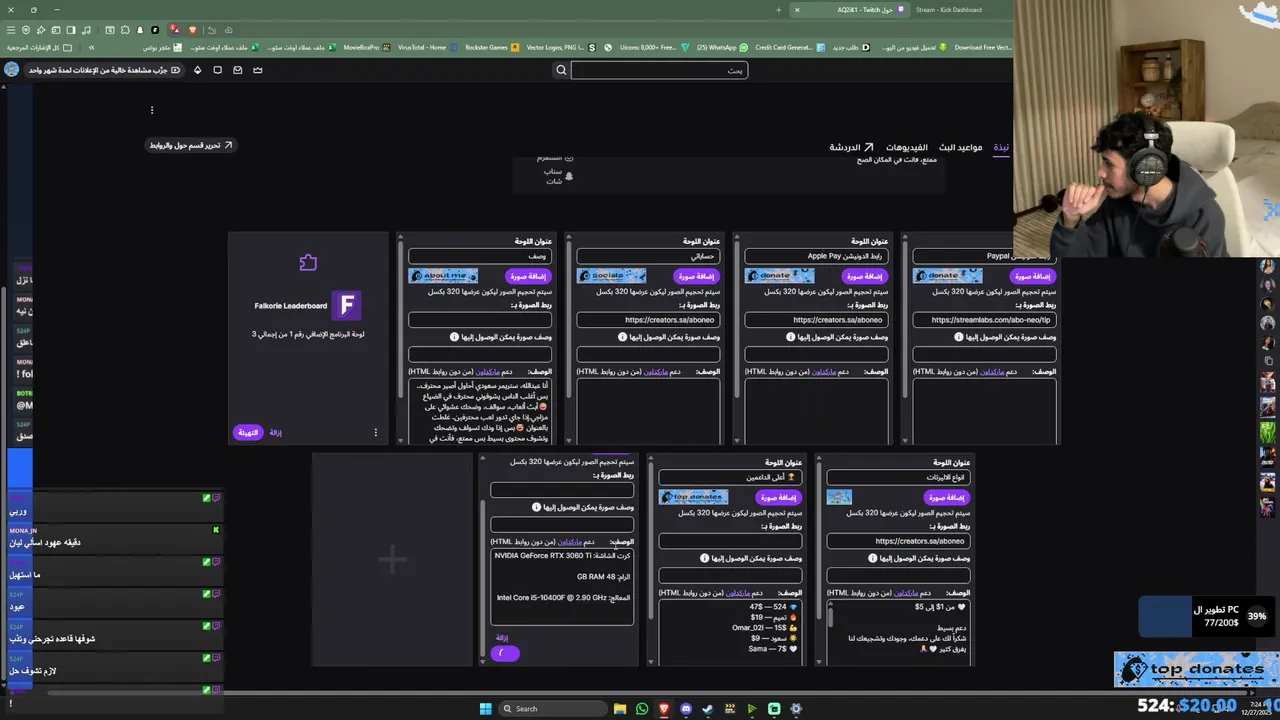Click the NVIDIA GeForce specs description area
1280x720 pixels.
562,587
